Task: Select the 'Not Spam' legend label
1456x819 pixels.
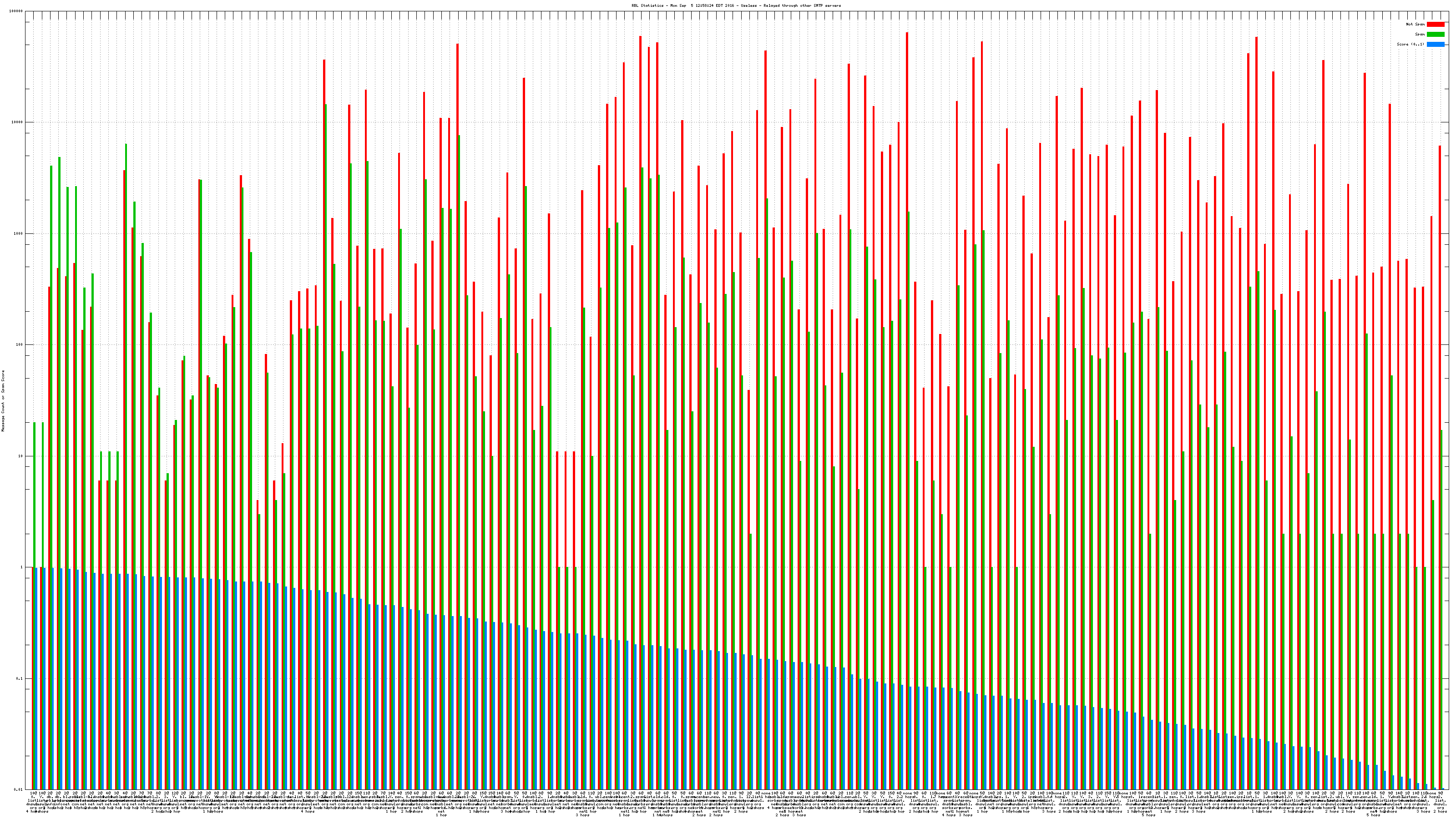Action: (x=1416, y=24)
